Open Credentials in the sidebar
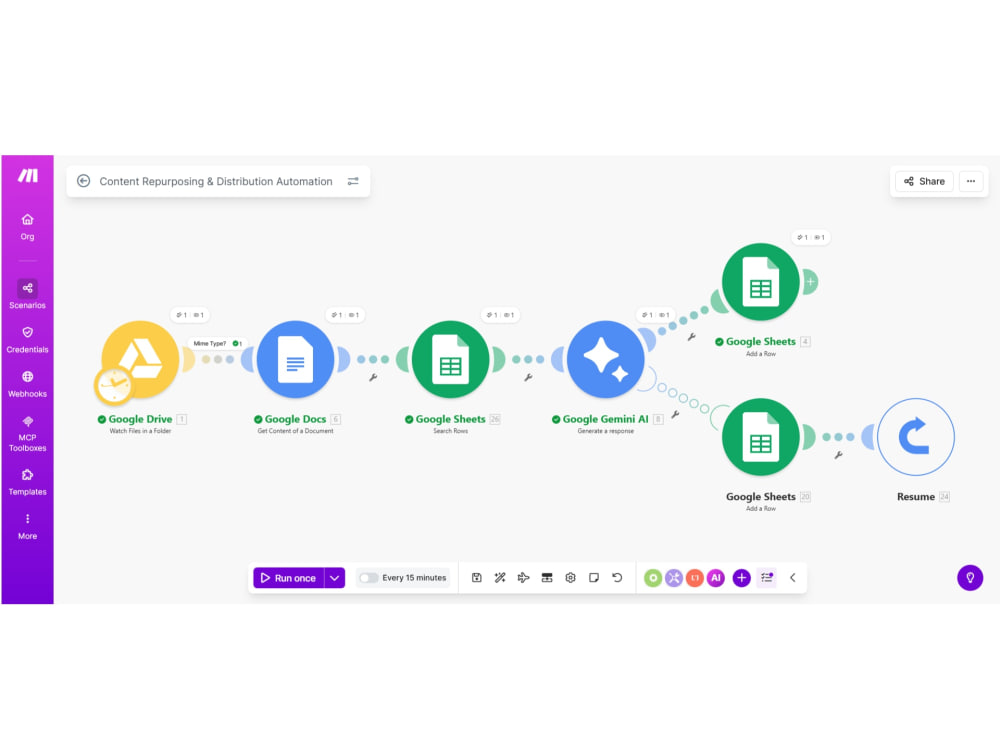 coord(27,340)
